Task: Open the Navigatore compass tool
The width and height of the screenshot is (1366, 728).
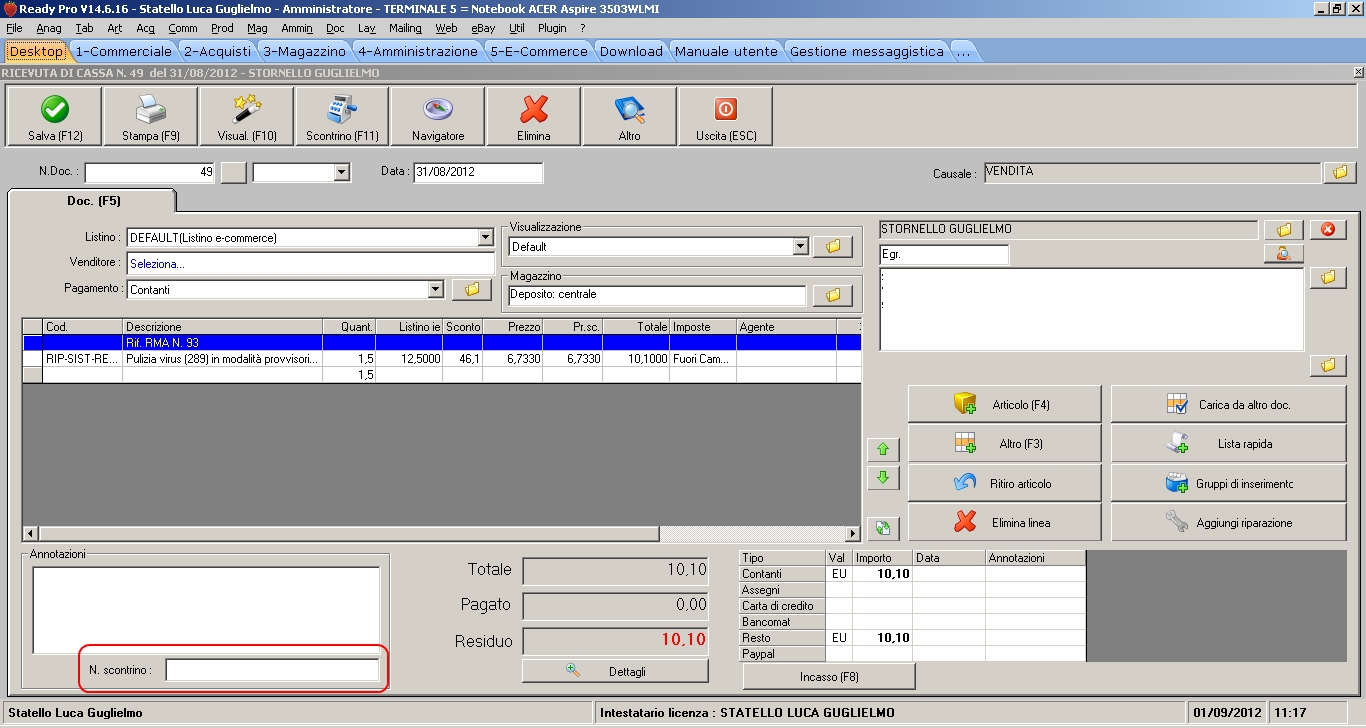Action: (x=438, y=116)
